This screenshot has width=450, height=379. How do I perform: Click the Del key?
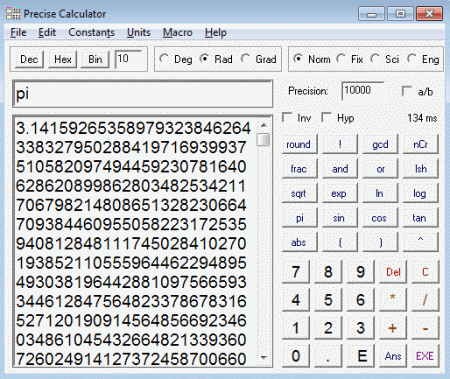393,272
